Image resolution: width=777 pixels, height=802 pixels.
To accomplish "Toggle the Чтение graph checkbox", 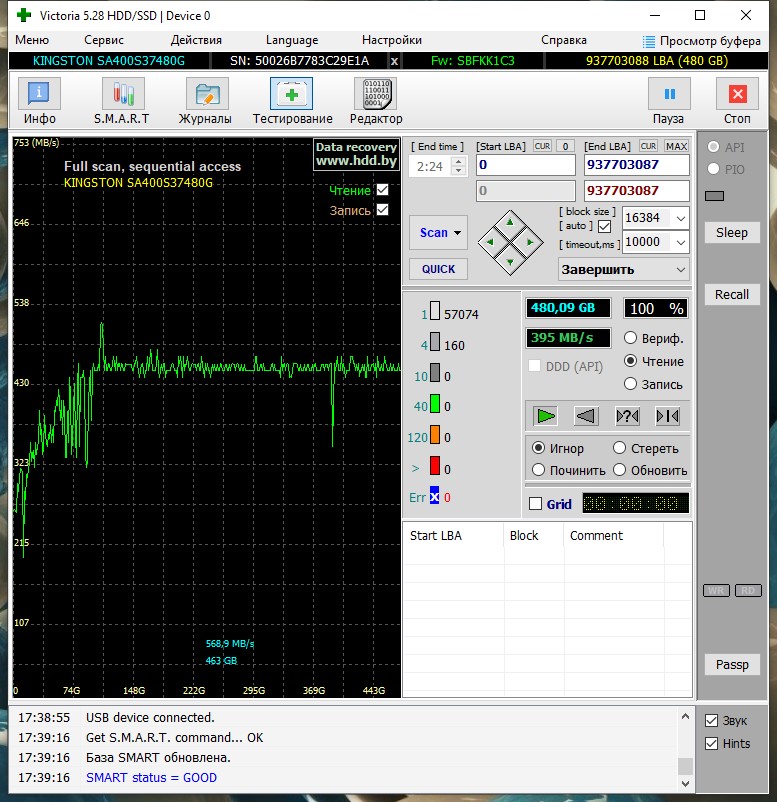I will 383,190.
